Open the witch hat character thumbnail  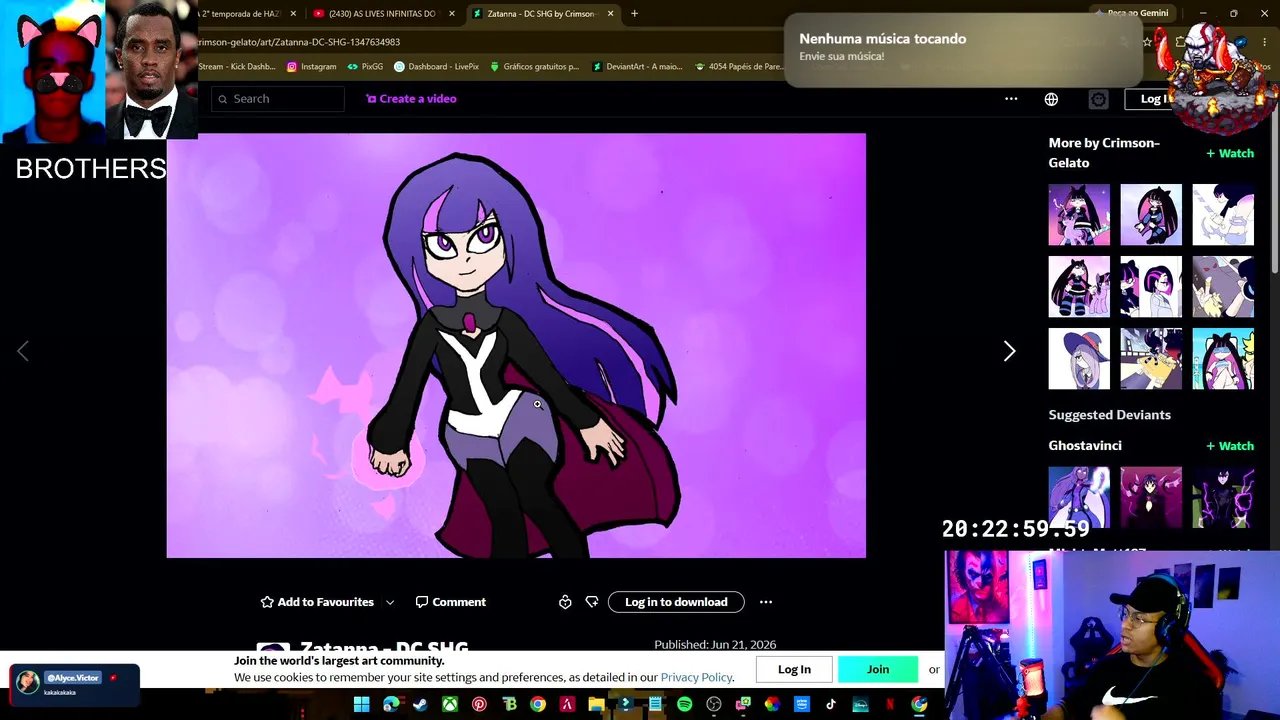tap(1079, 359)
